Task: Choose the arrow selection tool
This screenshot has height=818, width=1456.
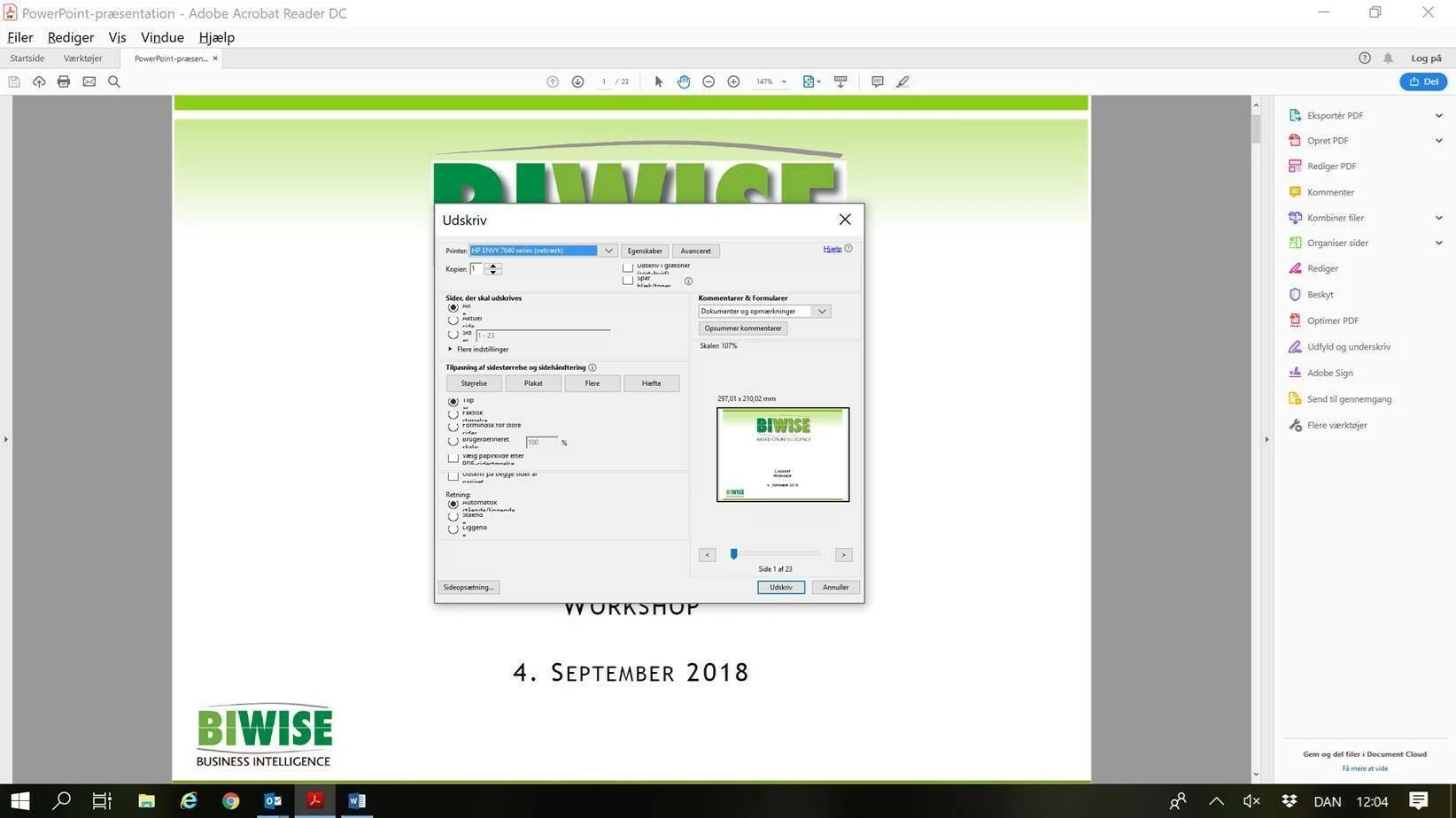Action: point(658,81)
